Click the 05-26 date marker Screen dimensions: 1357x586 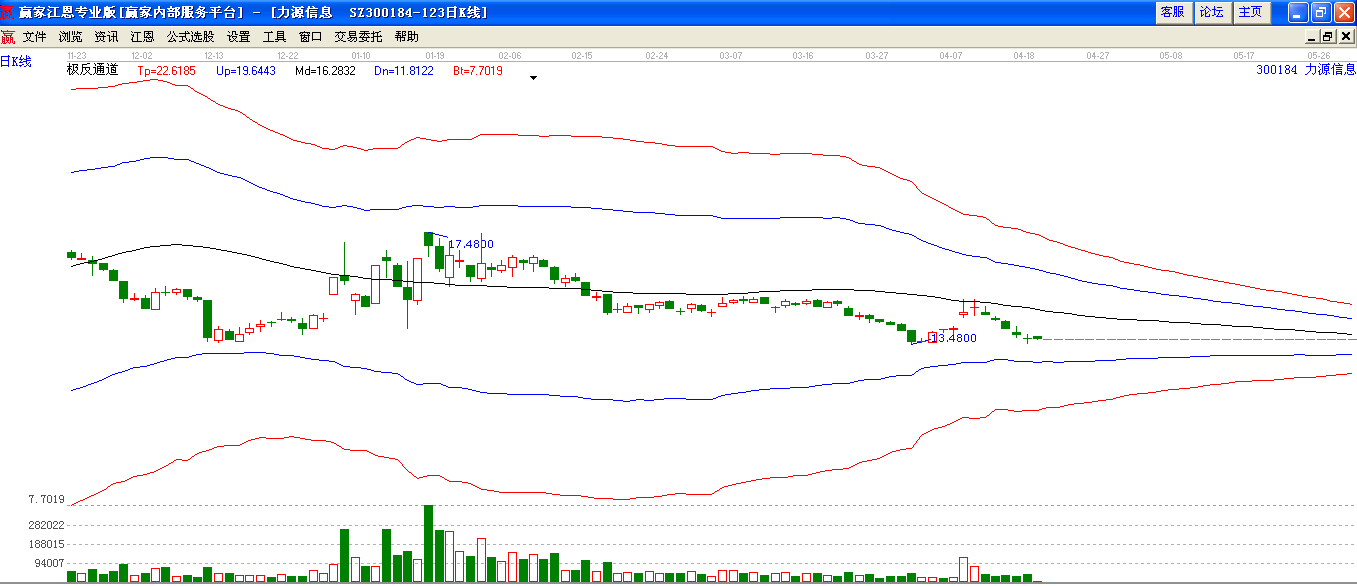(1319, 56)
